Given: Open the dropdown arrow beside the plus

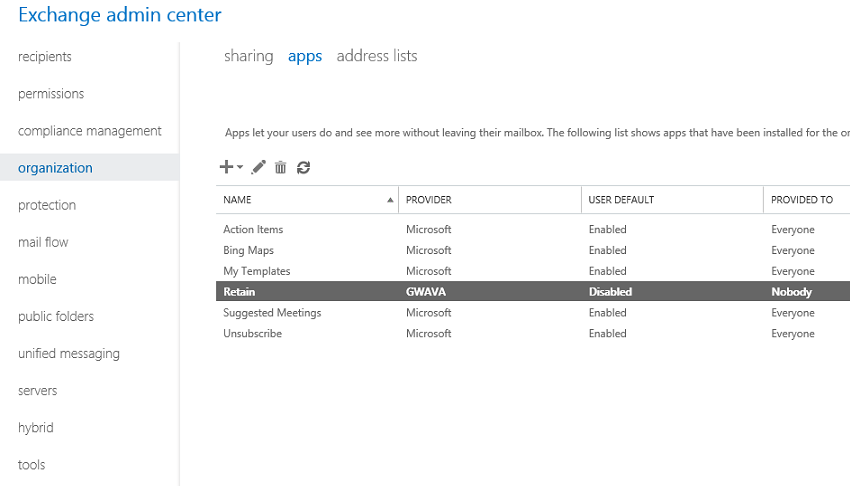Looking at the screenshot, I should (240, 168).
